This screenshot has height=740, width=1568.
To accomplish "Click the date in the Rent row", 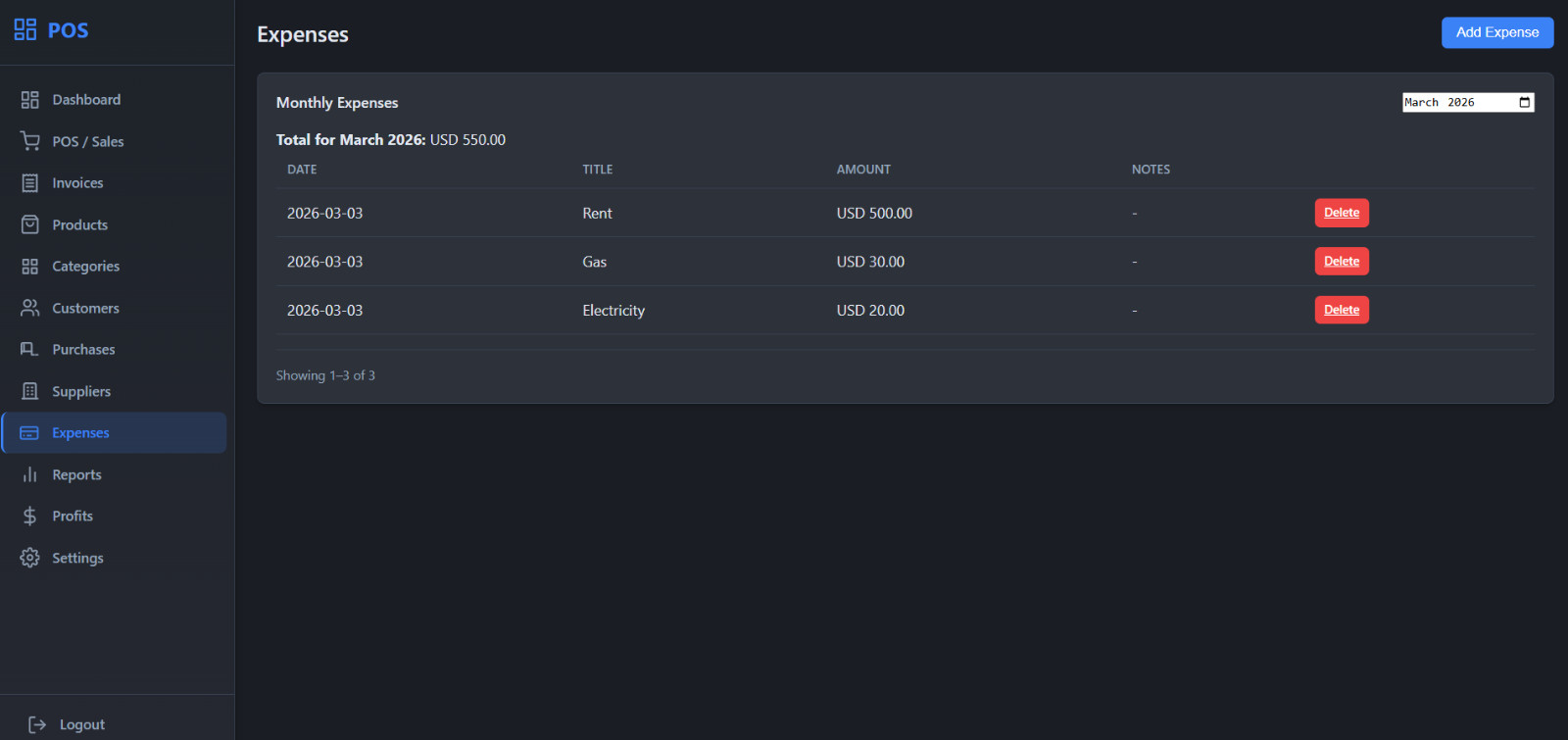I will tap(324, 213).
